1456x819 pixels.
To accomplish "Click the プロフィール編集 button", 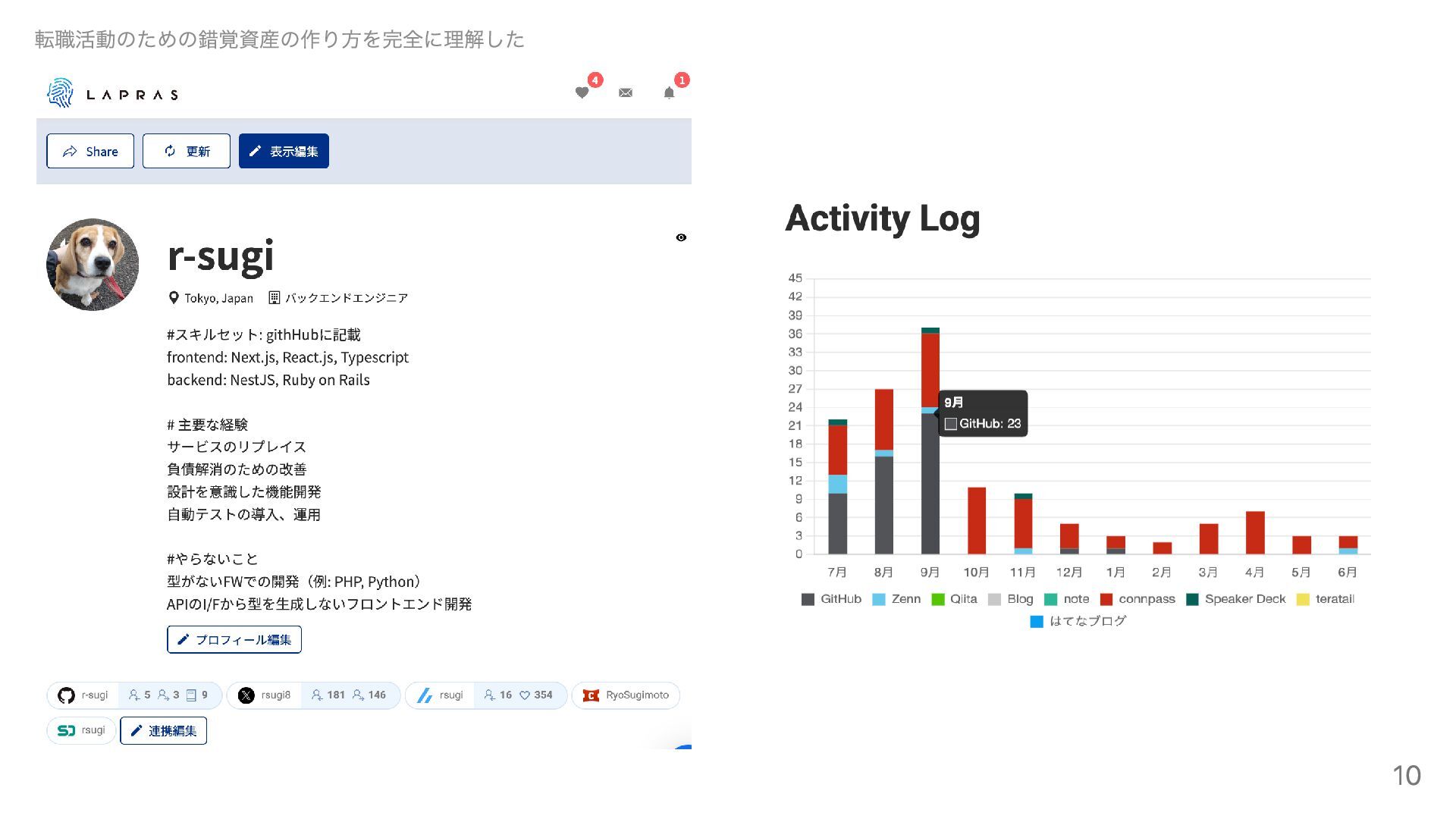I will point(234,639).
